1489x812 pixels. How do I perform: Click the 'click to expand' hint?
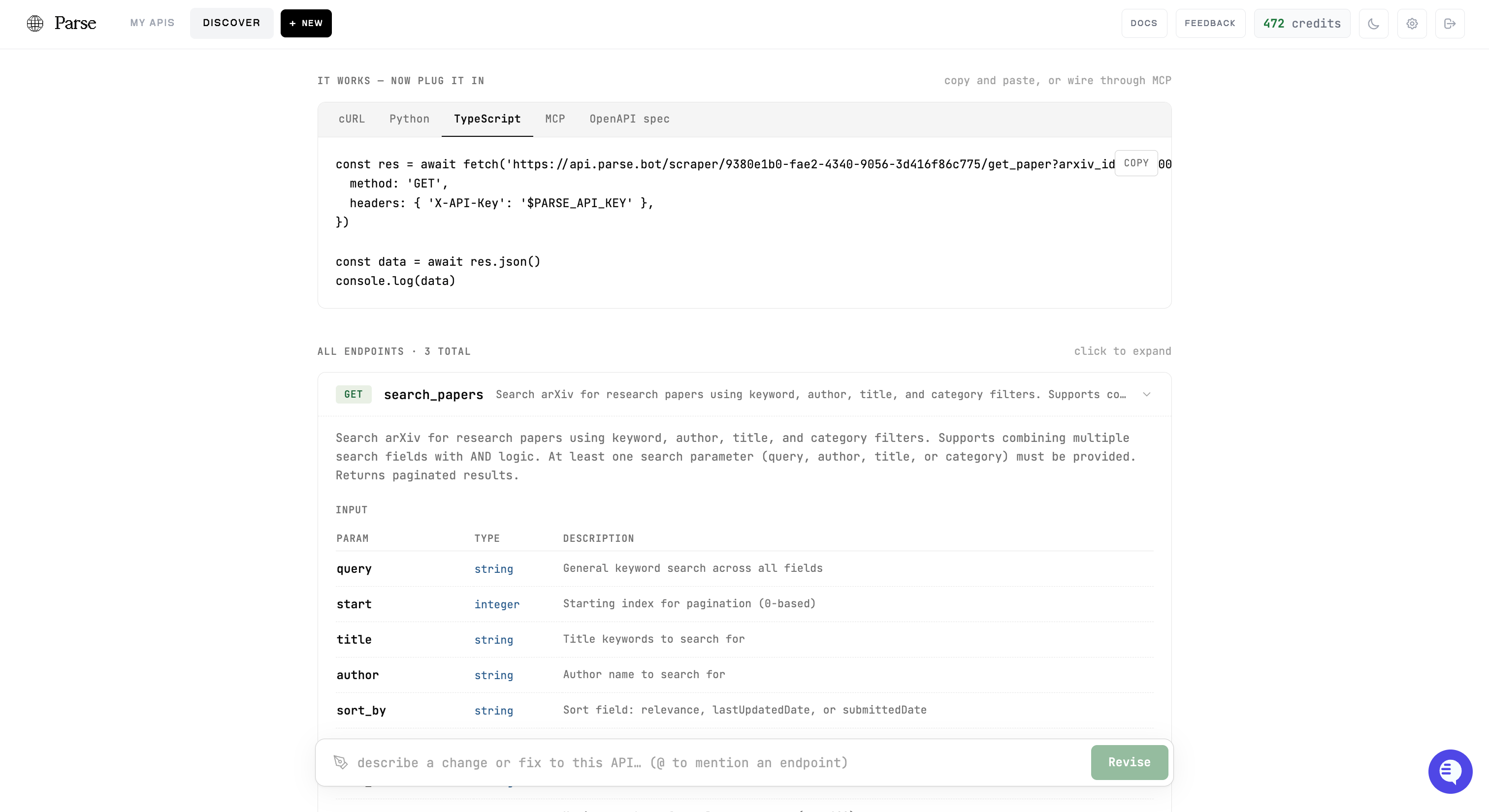(x=1123, y=351)
